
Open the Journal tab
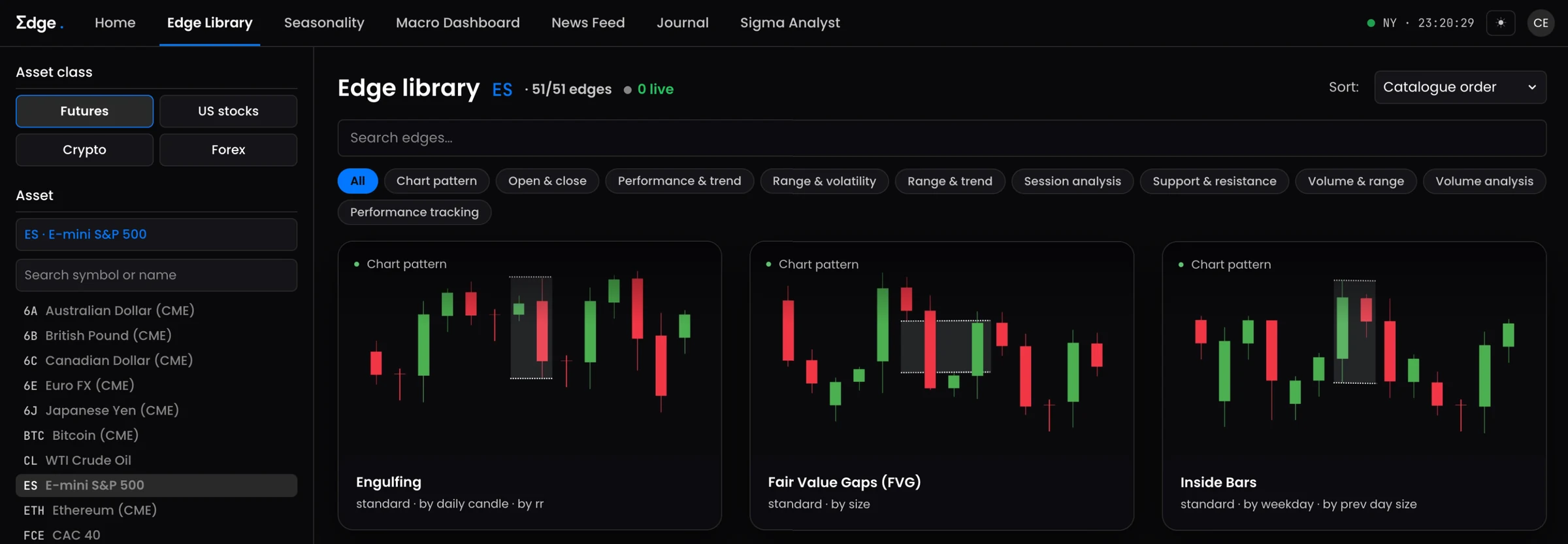683,23
